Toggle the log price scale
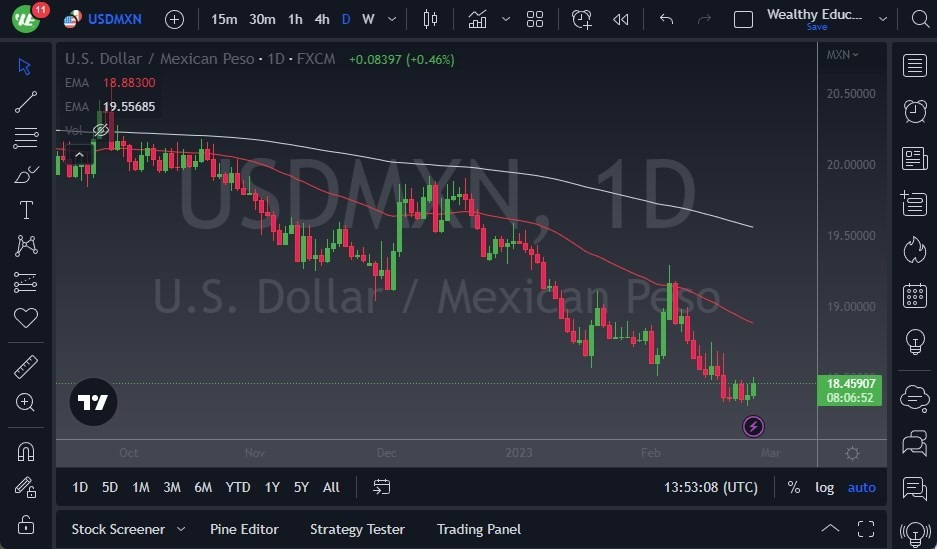Viewport: 937px width, 549px height. coord(825,487)
